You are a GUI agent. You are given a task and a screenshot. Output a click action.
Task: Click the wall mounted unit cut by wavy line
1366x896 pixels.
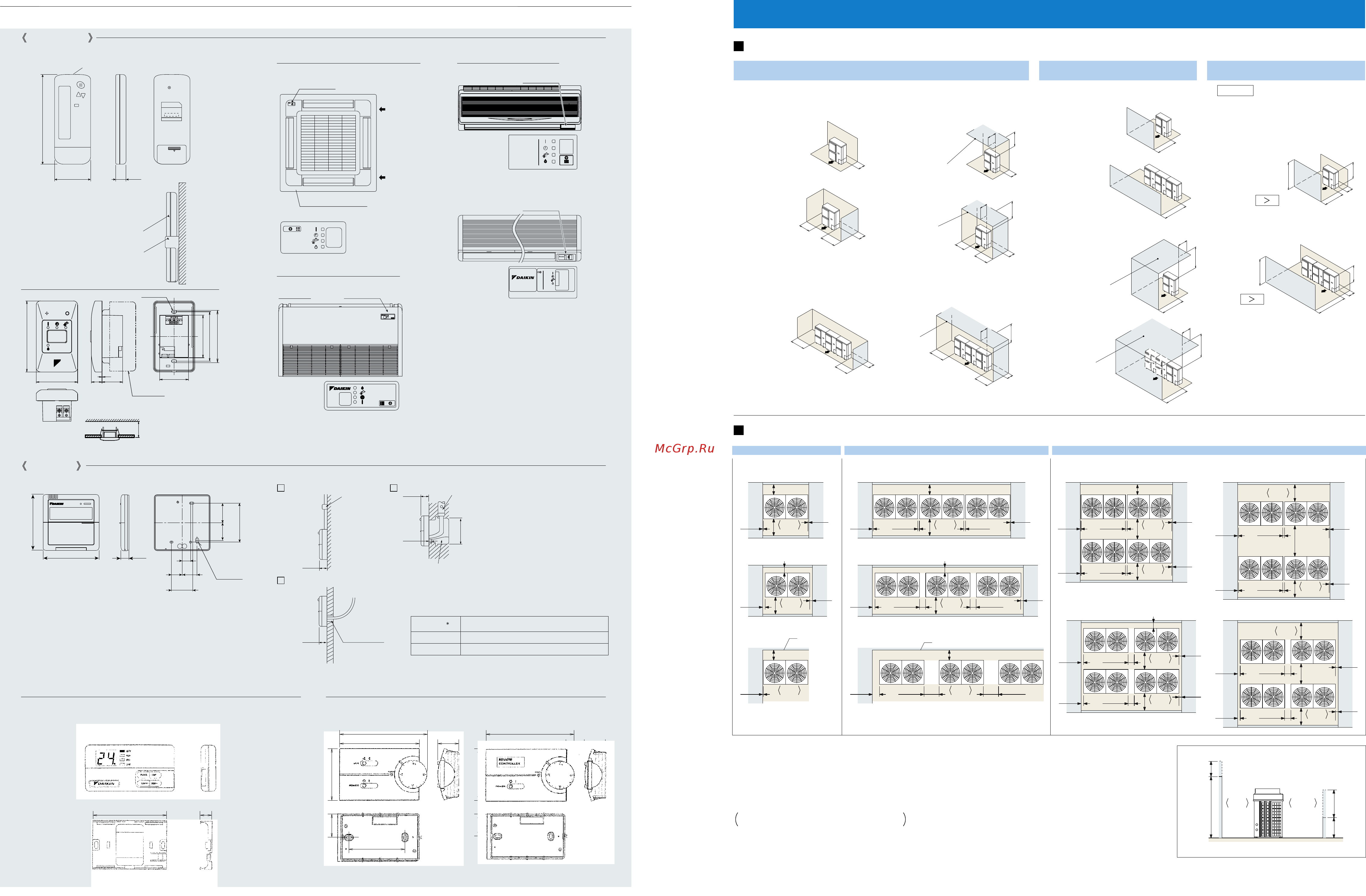point(519,239)
